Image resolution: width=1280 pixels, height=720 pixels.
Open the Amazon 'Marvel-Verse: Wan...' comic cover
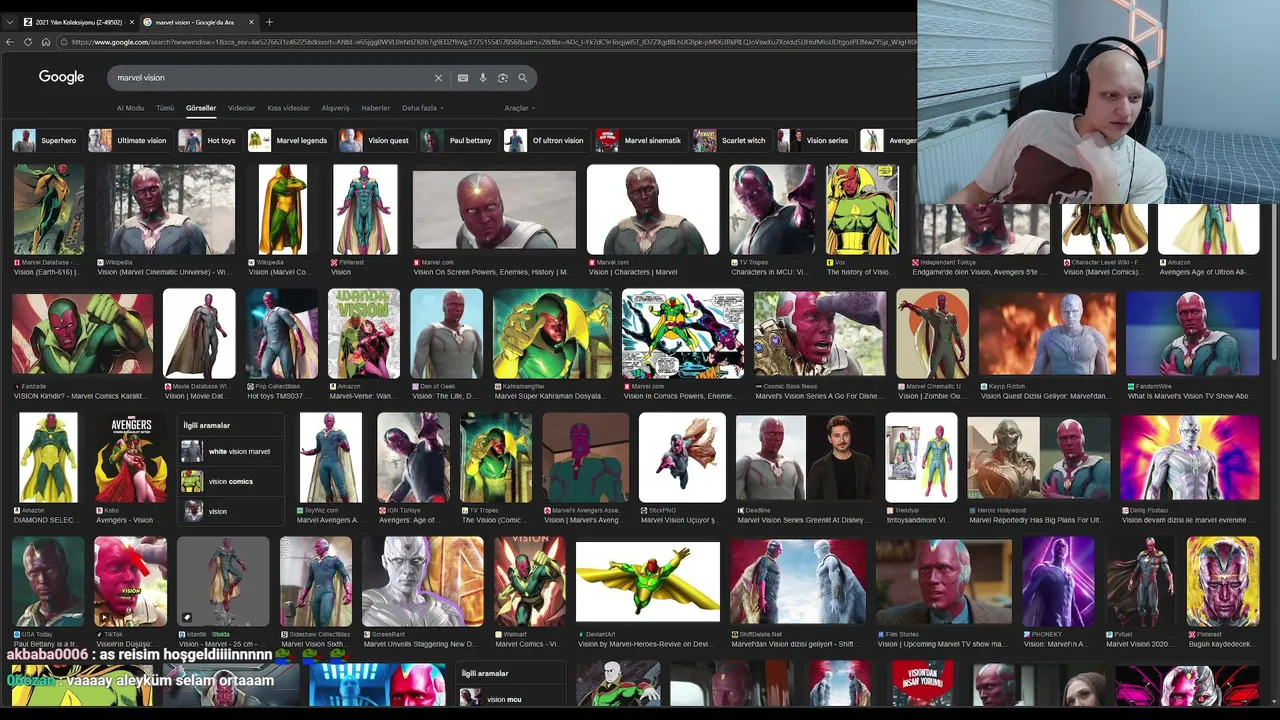[x=364, y=333]
